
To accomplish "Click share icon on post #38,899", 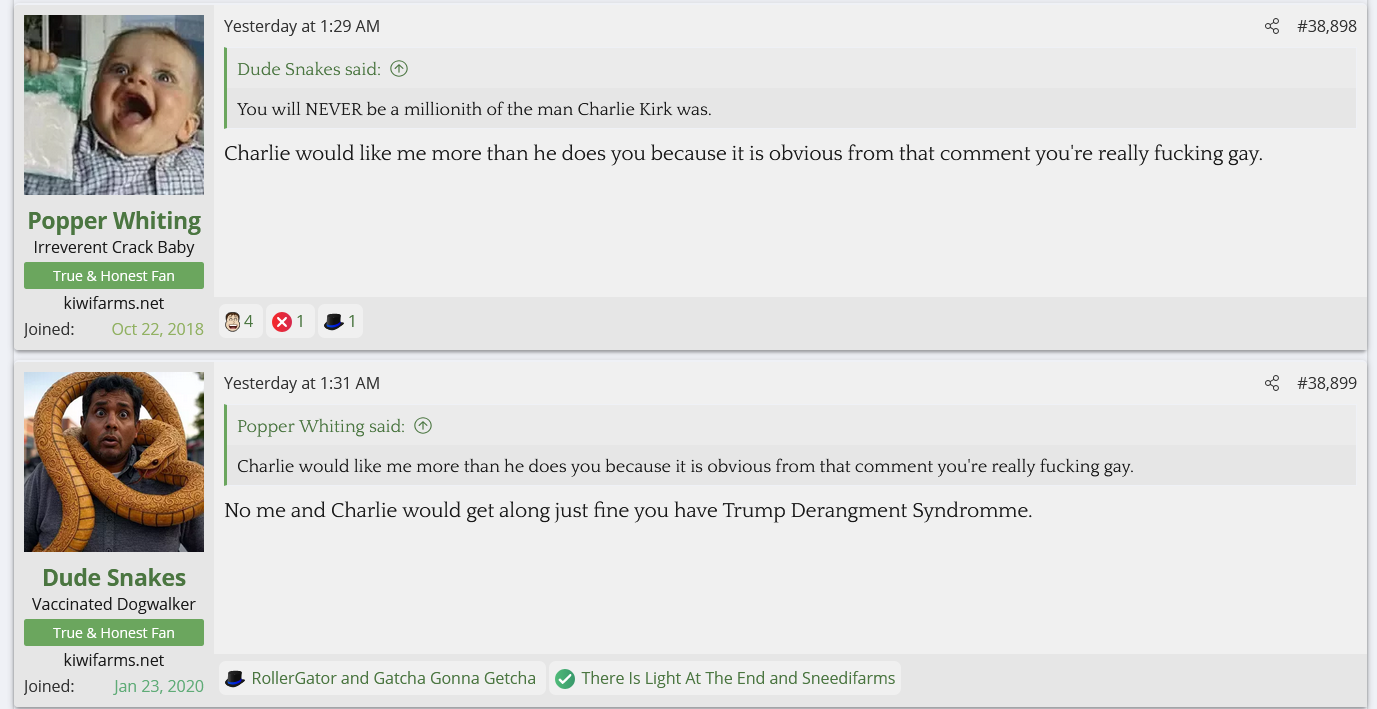I will coord(1271,384).
